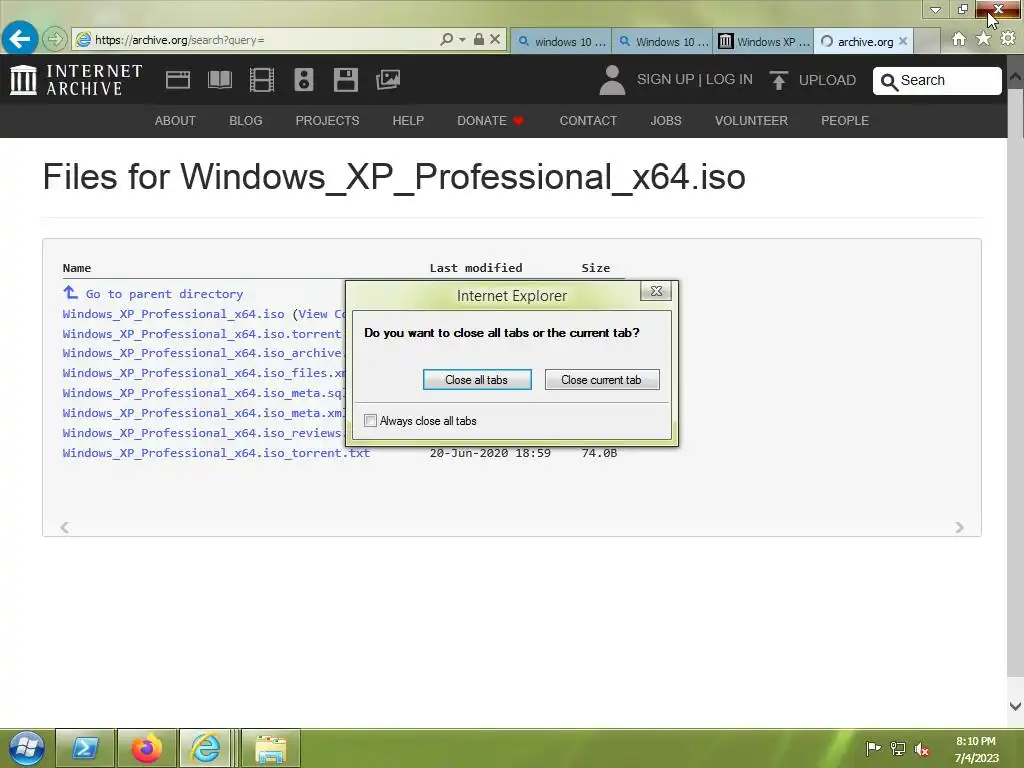
Task: Click the Close current tab button
Action: tap(601, 379)
